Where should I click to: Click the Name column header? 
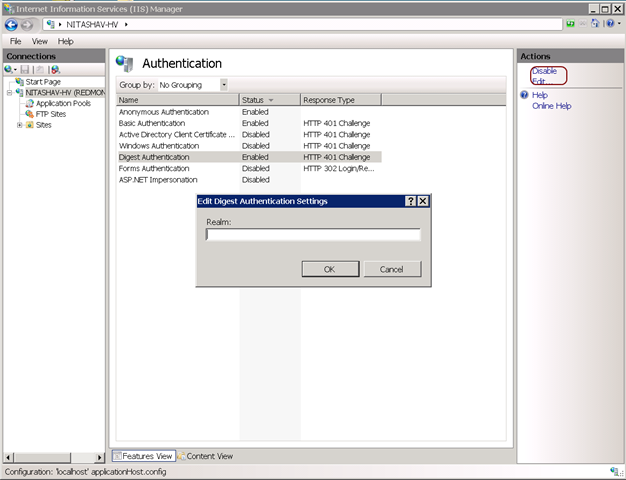pyautogui.click(x=178, y=100)
